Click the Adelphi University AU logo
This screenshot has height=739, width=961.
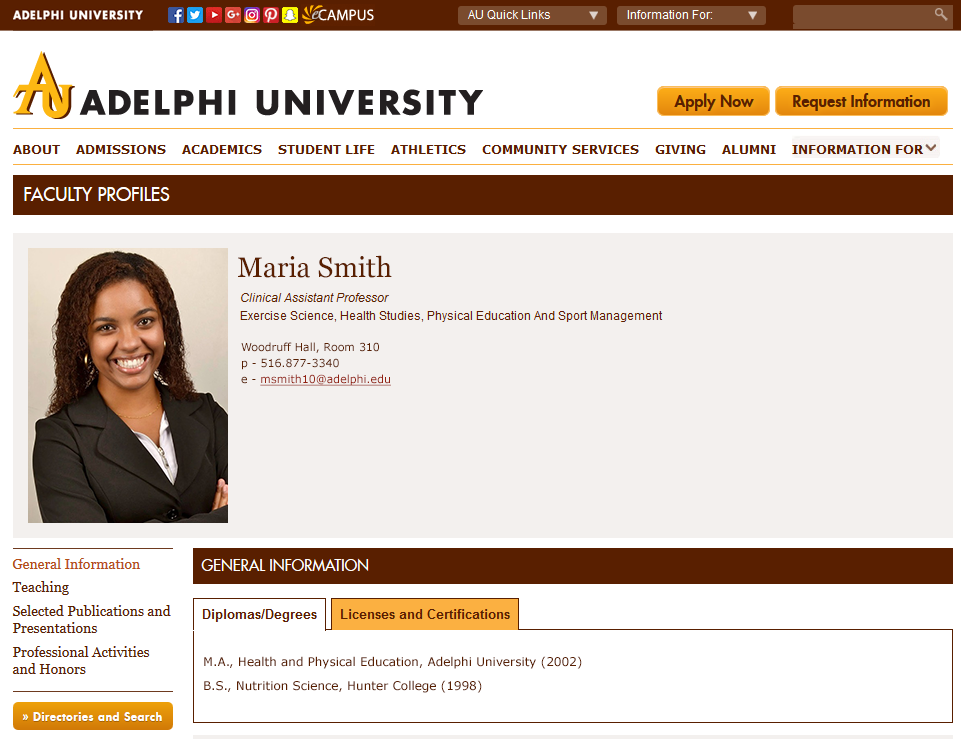[45, 87]
